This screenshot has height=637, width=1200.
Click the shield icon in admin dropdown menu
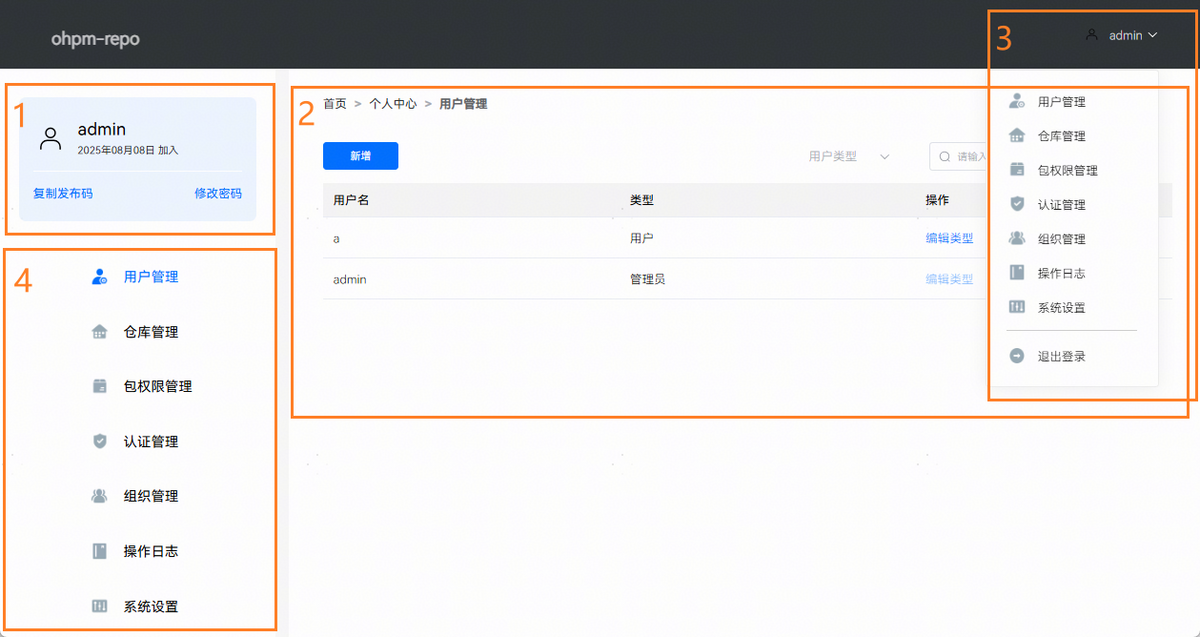pos(1017,204)
